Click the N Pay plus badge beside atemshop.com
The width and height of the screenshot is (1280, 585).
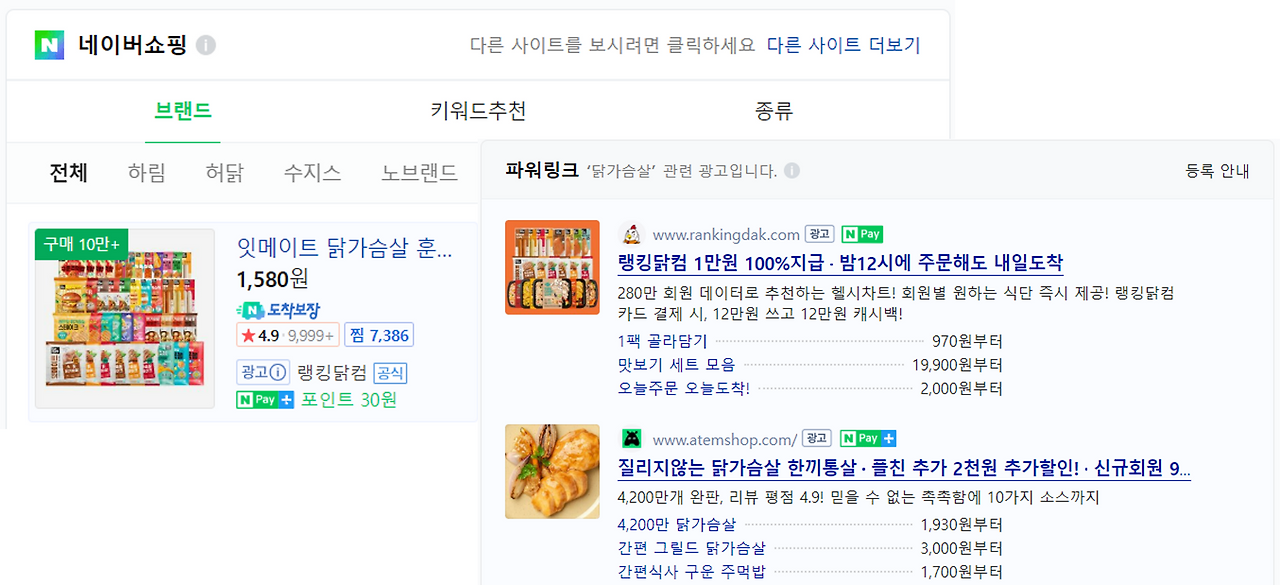[x=868, y=438]
